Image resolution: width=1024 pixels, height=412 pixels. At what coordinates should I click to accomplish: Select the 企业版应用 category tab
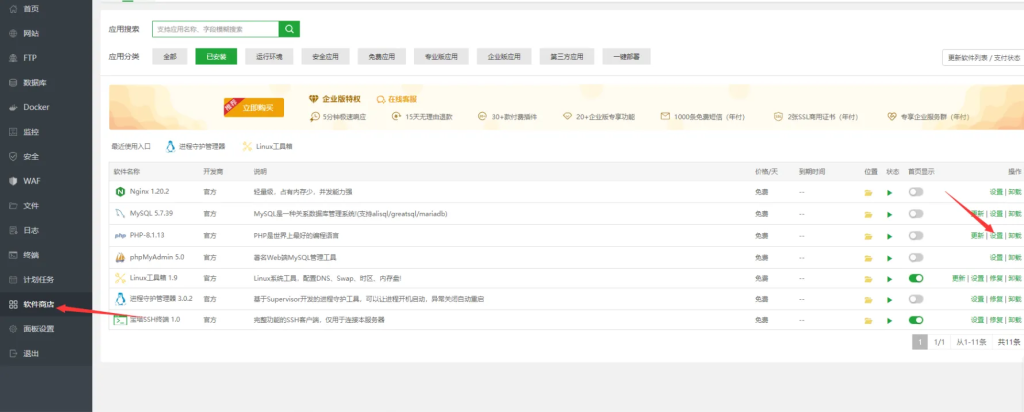point(504,57)
